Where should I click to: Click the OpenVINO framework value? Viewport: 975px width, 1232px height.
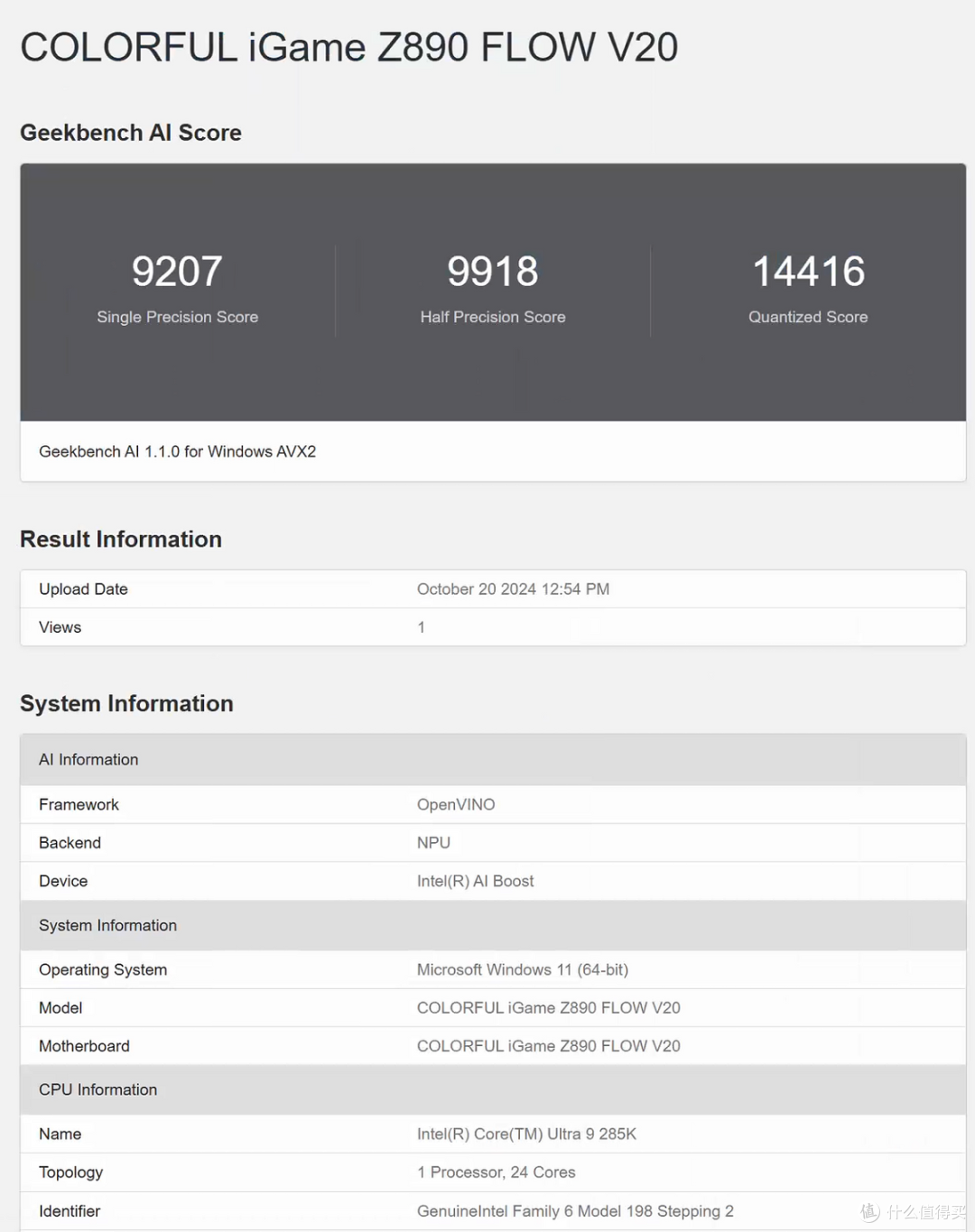click(x=456, y=804)
